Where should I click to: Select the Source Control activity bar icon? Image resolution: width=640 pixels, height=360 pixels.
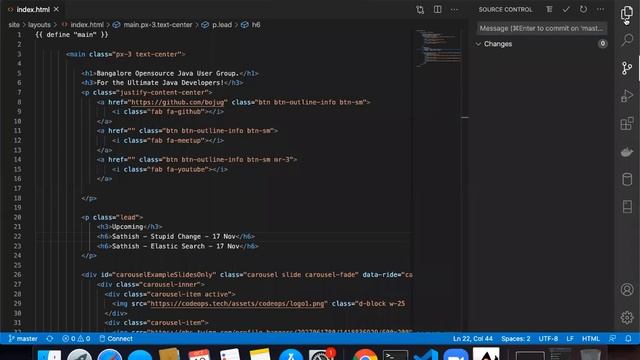[627, 68]
